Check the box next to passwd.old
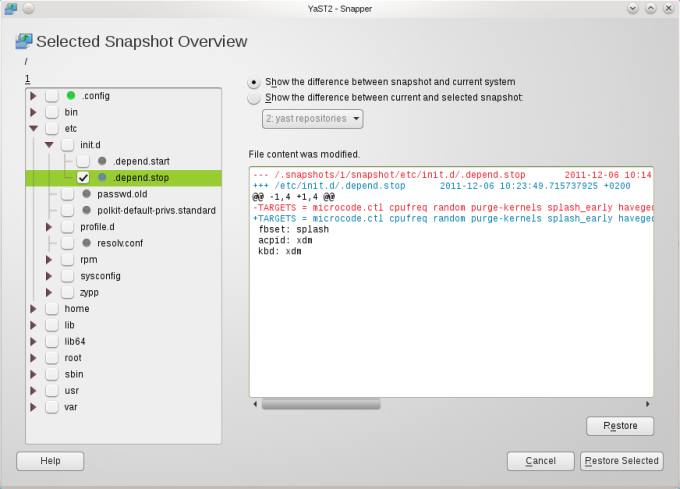 click(67, 194)
